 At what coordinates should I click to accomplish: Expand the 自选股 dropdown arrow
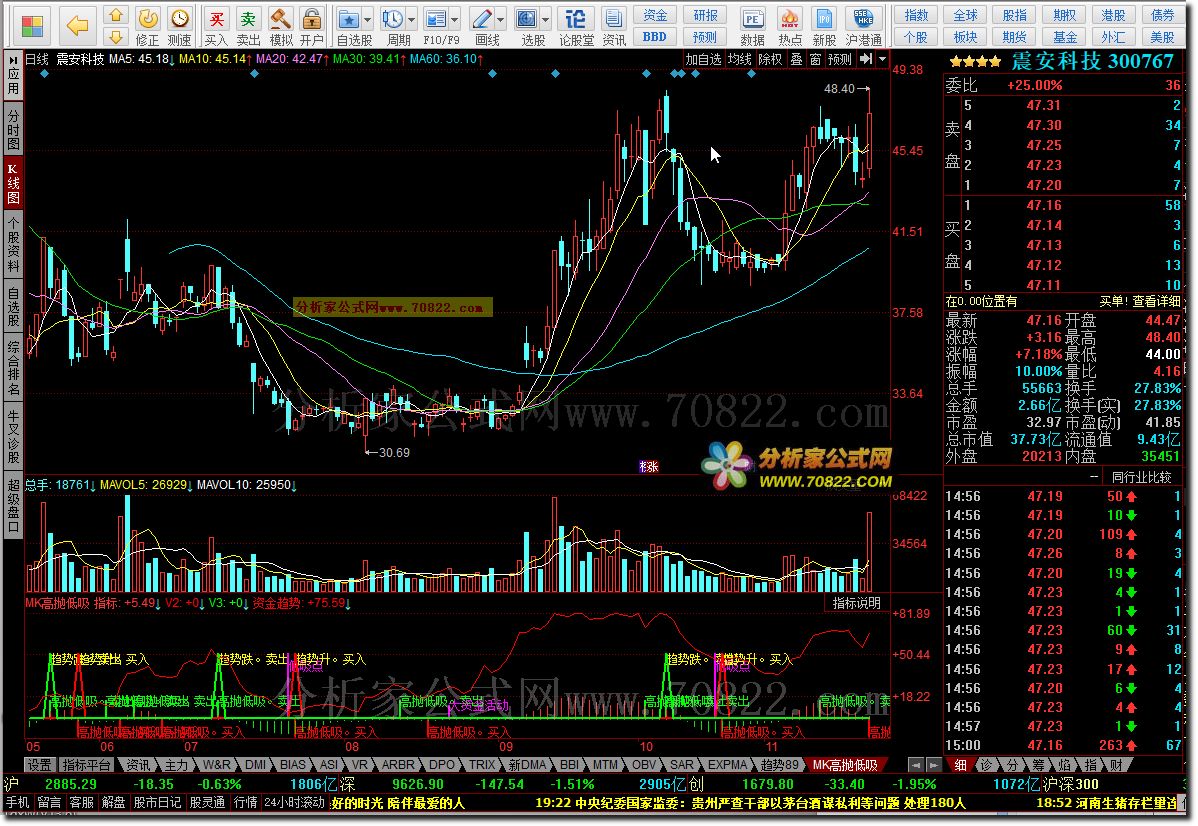(367, 19)
